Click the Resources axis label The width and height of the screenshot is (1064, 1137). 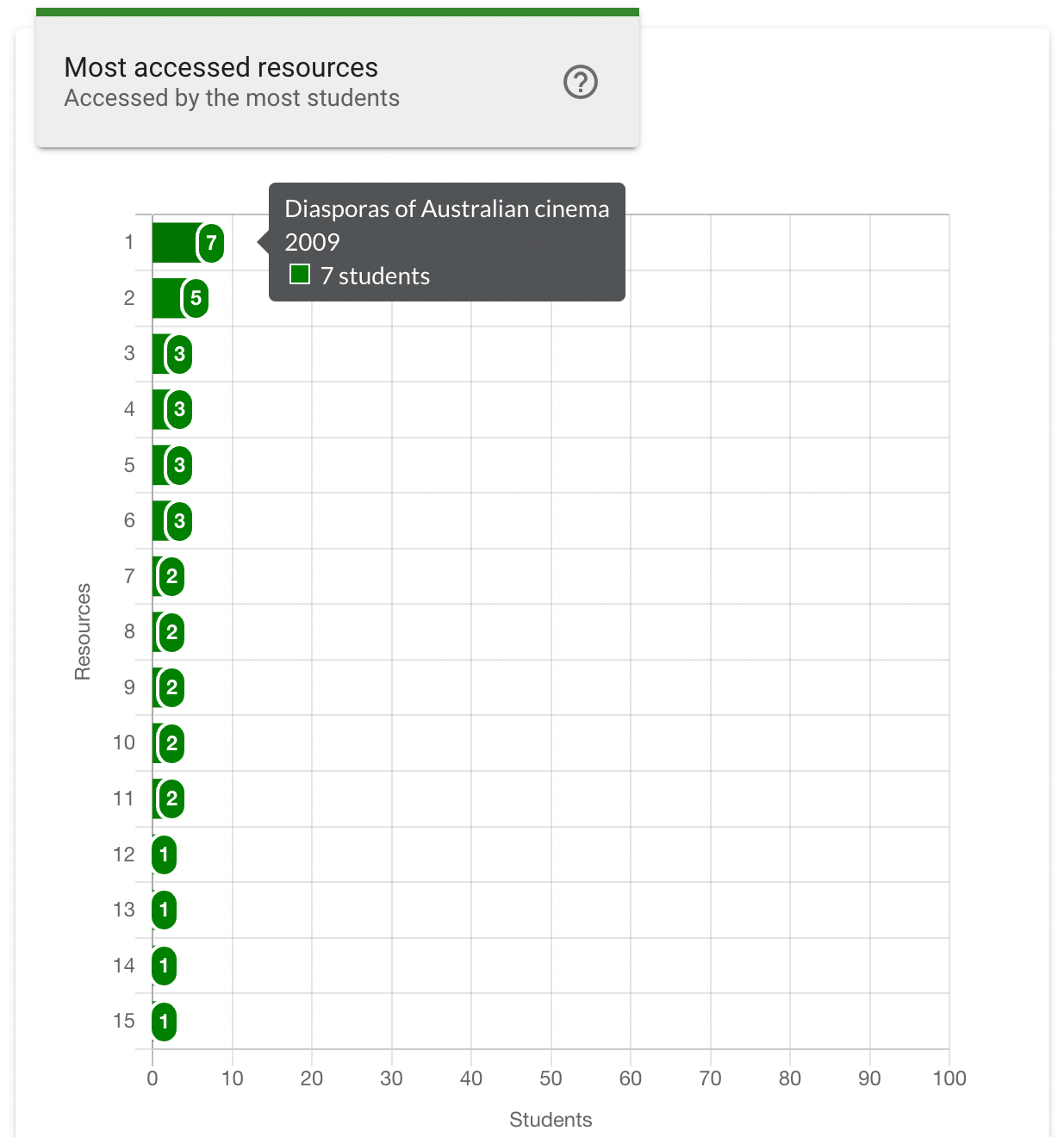click(x=82, y=628)
